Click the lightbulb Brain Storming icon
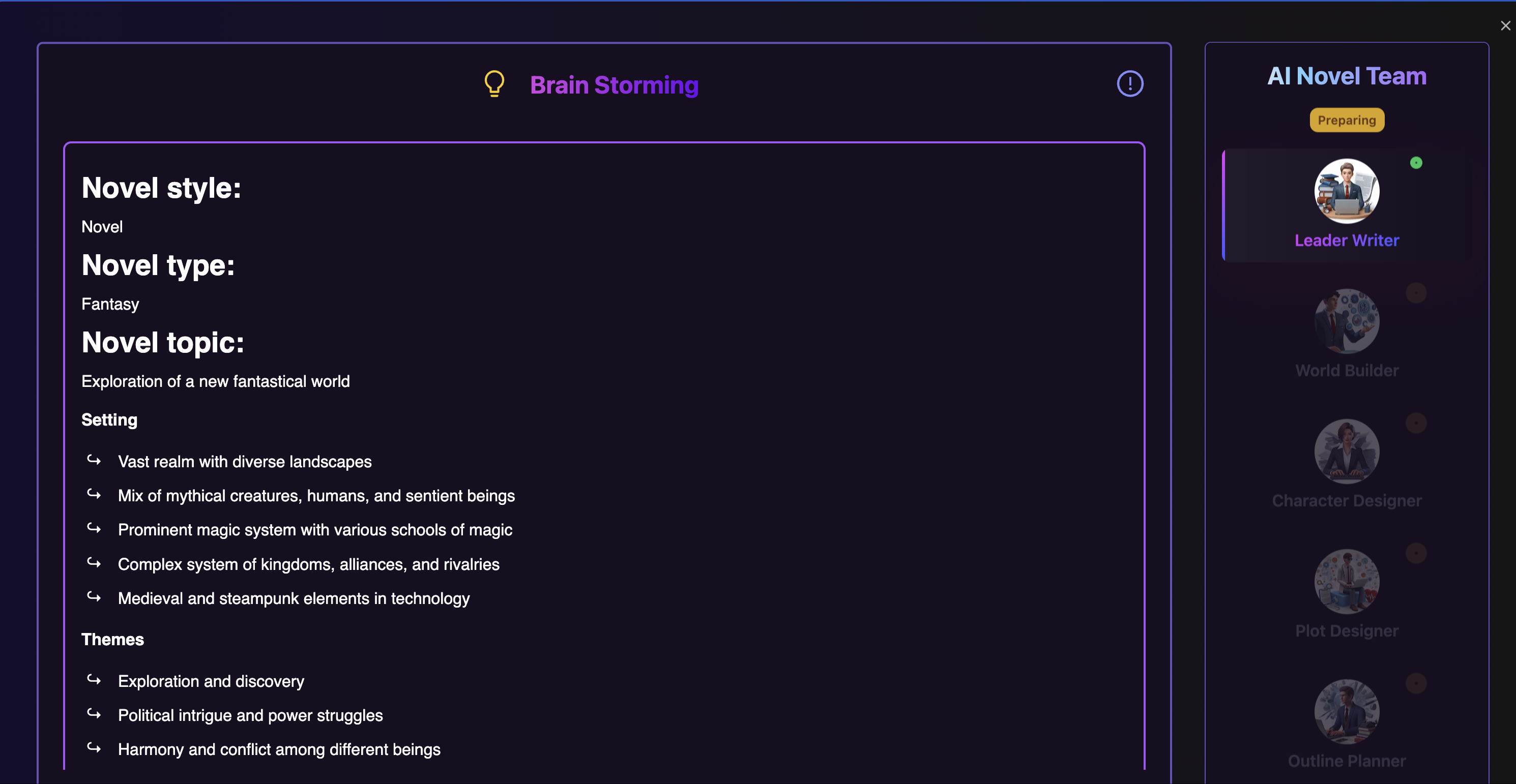The image size is (1516, 784). coord(494,84)
